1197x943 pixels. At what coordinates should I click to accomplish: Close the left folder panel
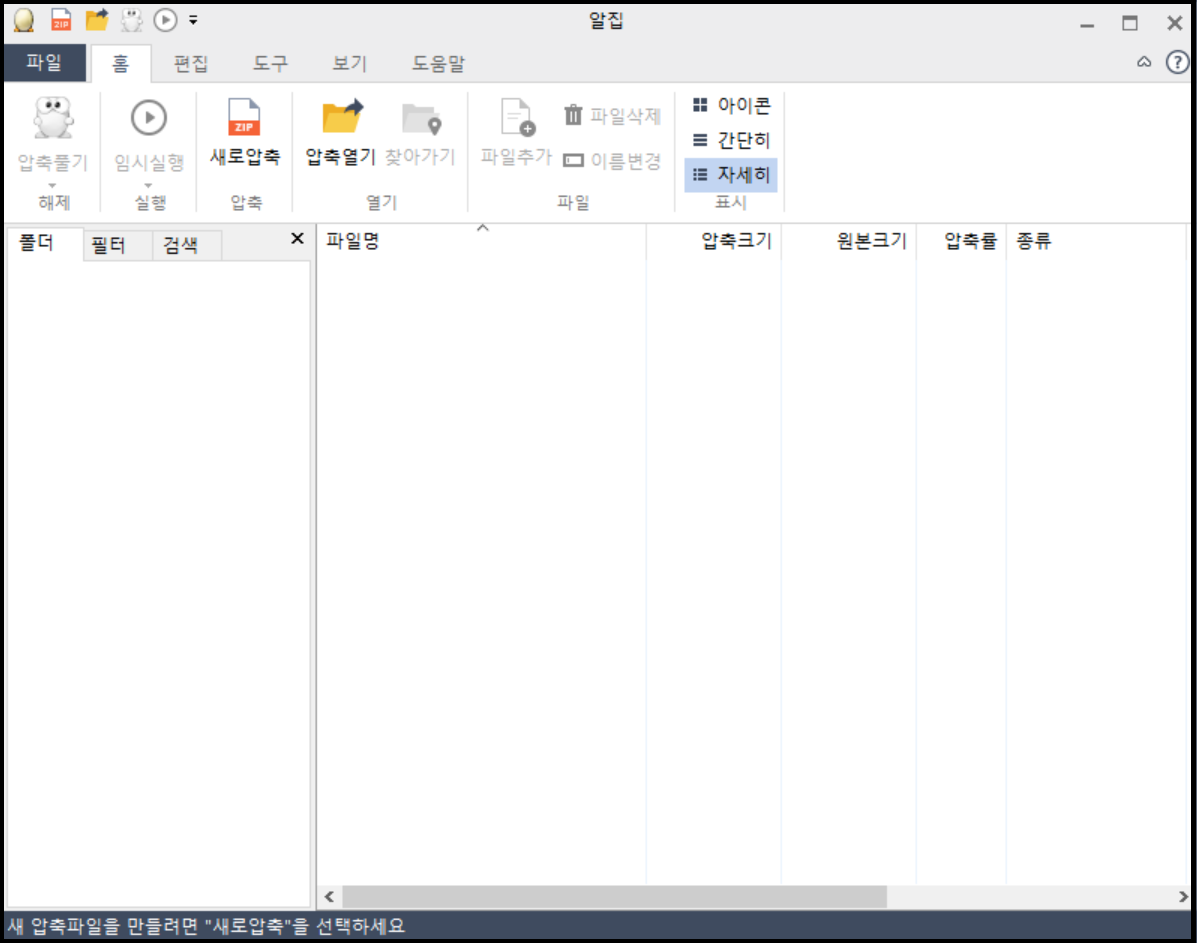[298, 238]
